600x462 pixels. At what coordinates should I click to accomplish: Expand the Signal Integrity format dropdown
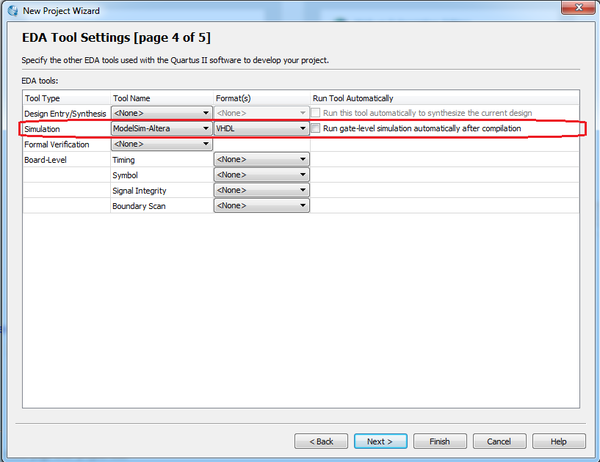tap(261, 190)
